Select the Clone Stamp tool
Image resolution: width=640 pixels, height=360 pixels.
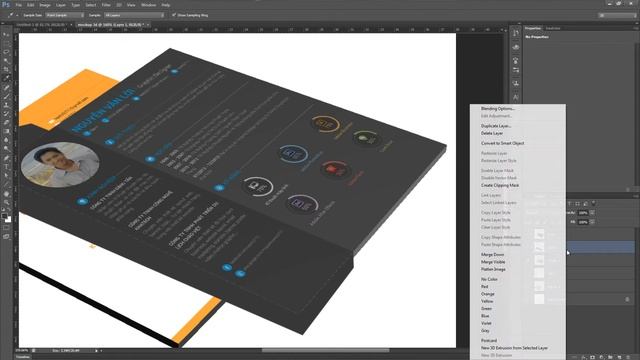pyautogui.click(x=6, y=105)
